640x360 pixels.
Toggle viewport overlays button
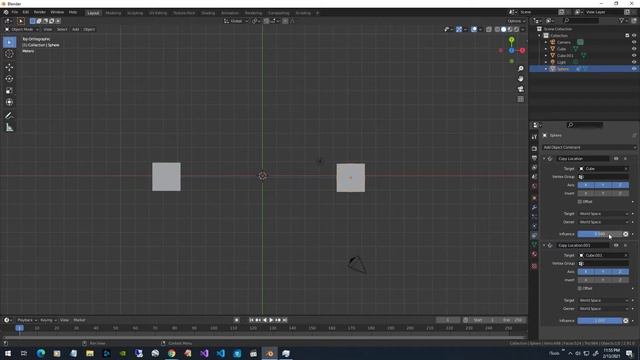coord(473,29)
